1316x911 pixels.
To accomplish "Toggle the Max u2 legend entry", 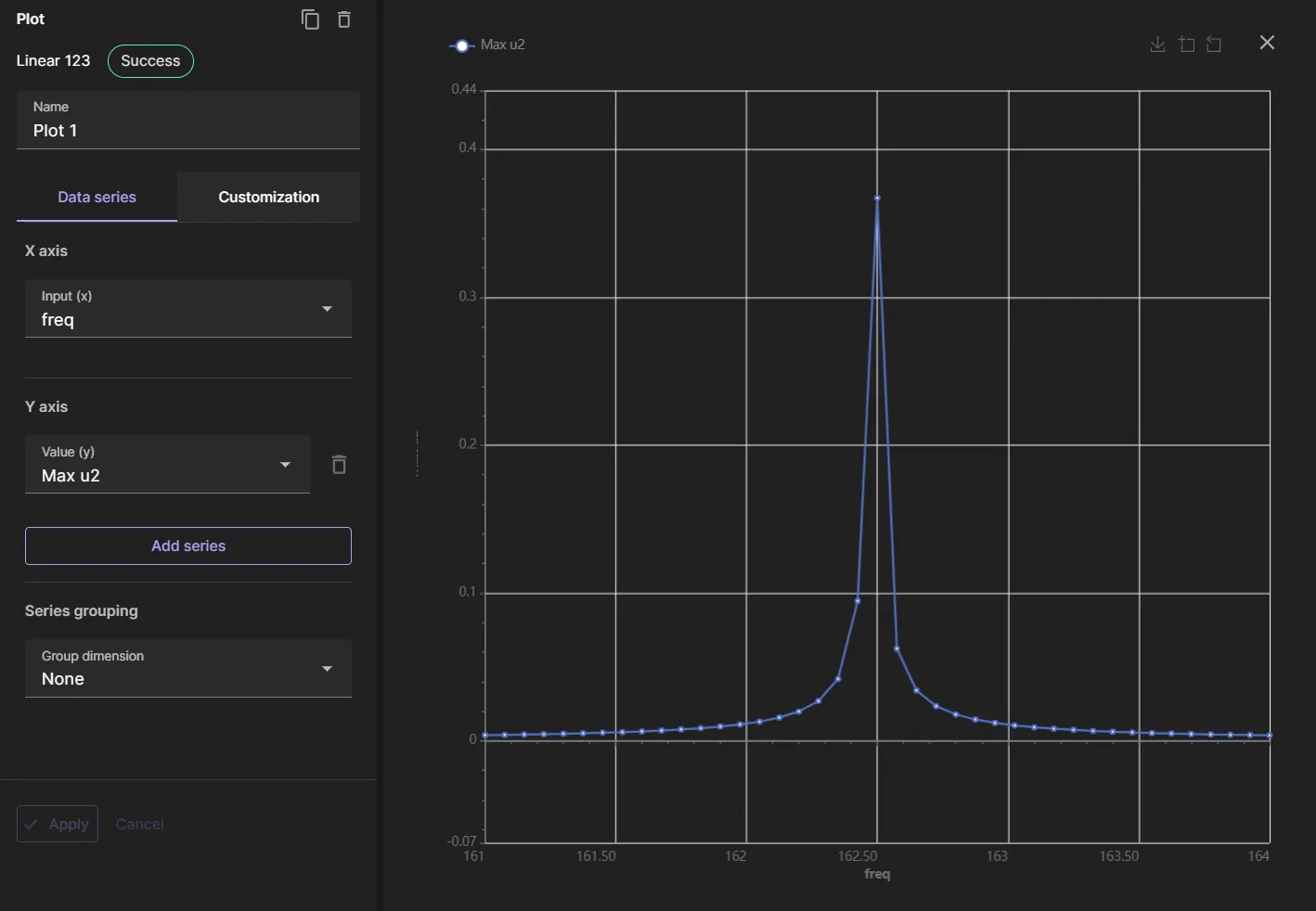I will point(487,45).
